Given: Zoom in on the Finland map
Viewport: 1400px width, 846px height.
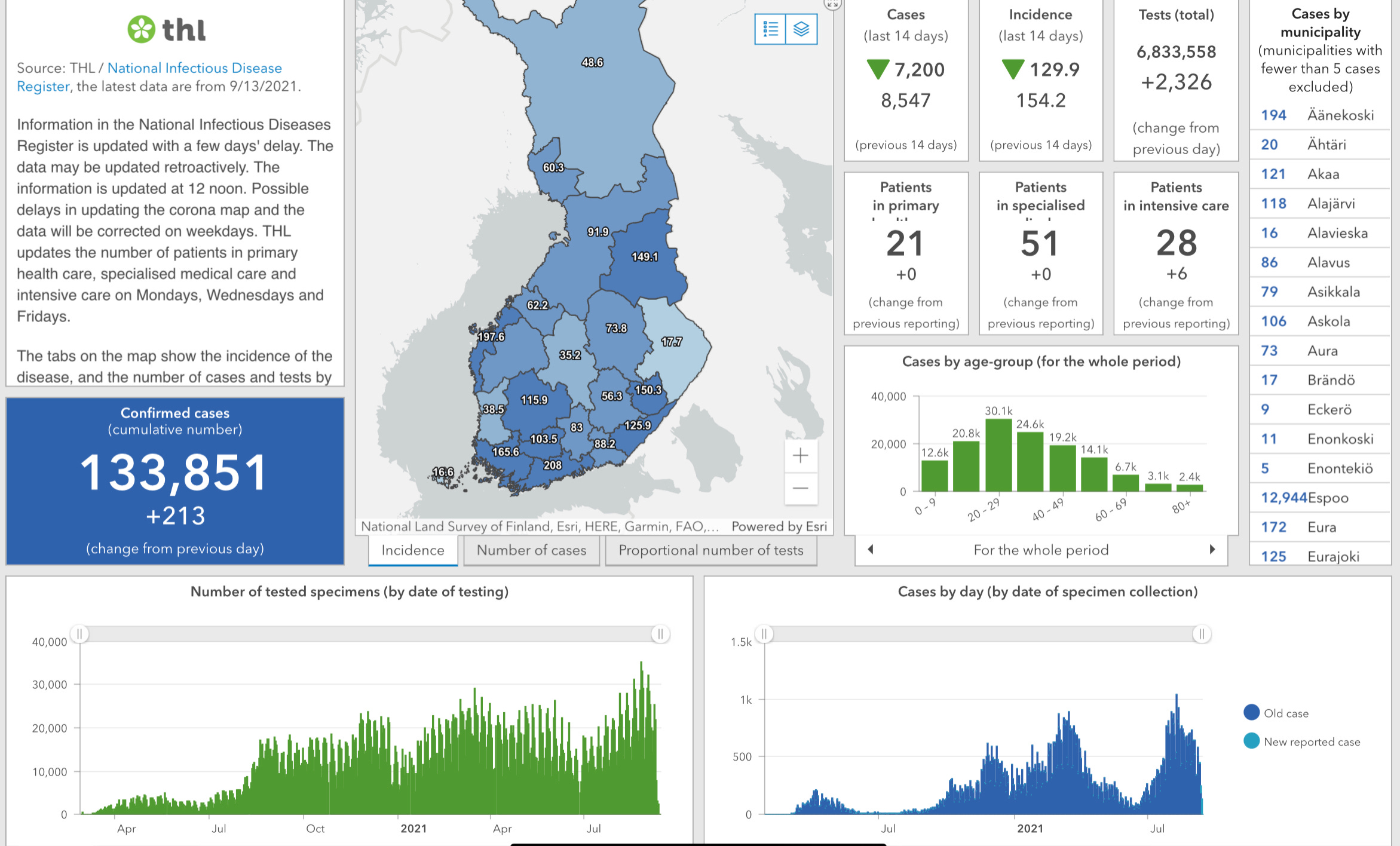Looking at the screenshot, I should pos(800,456).
